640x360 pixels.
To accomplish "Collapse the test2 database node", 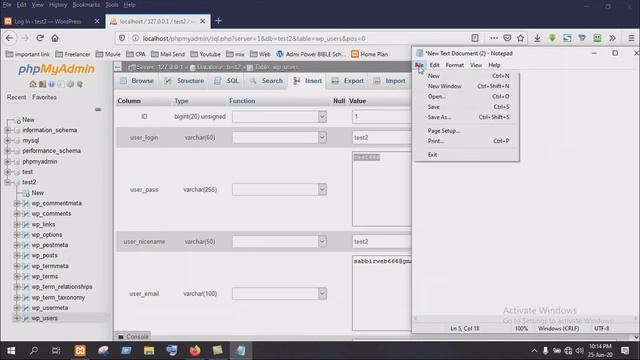I will (x=7, y=182).
